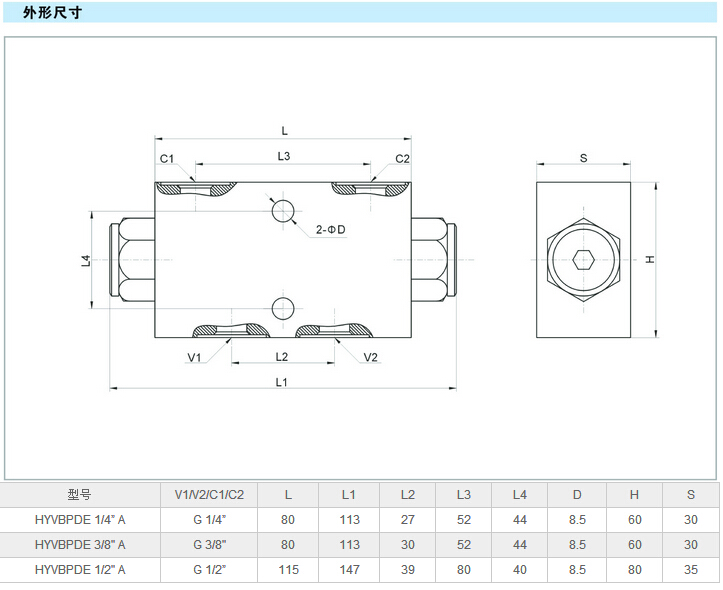This screenshot has height=590, width=723.
Task: Click the hexagon socket in the side view
Action: click(584, 260)
